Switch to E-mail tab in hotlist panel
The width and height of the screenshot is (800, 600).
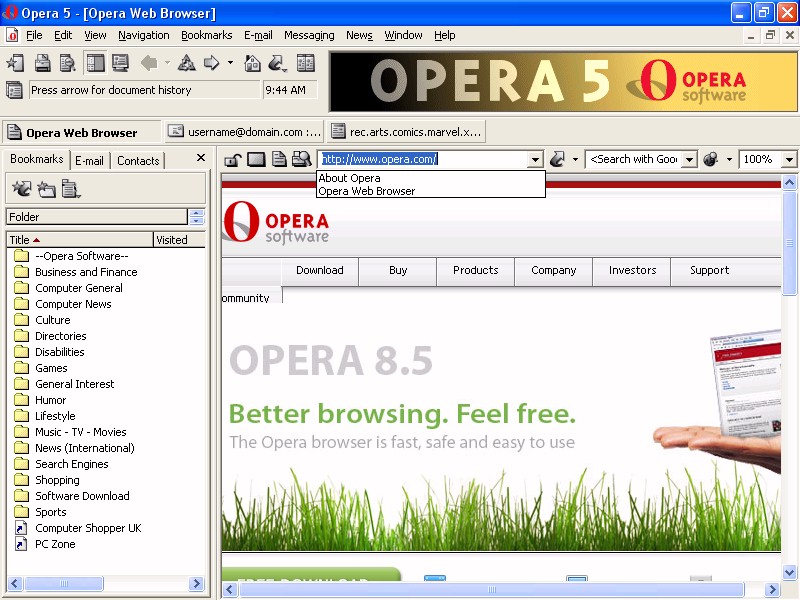[89, 161]
